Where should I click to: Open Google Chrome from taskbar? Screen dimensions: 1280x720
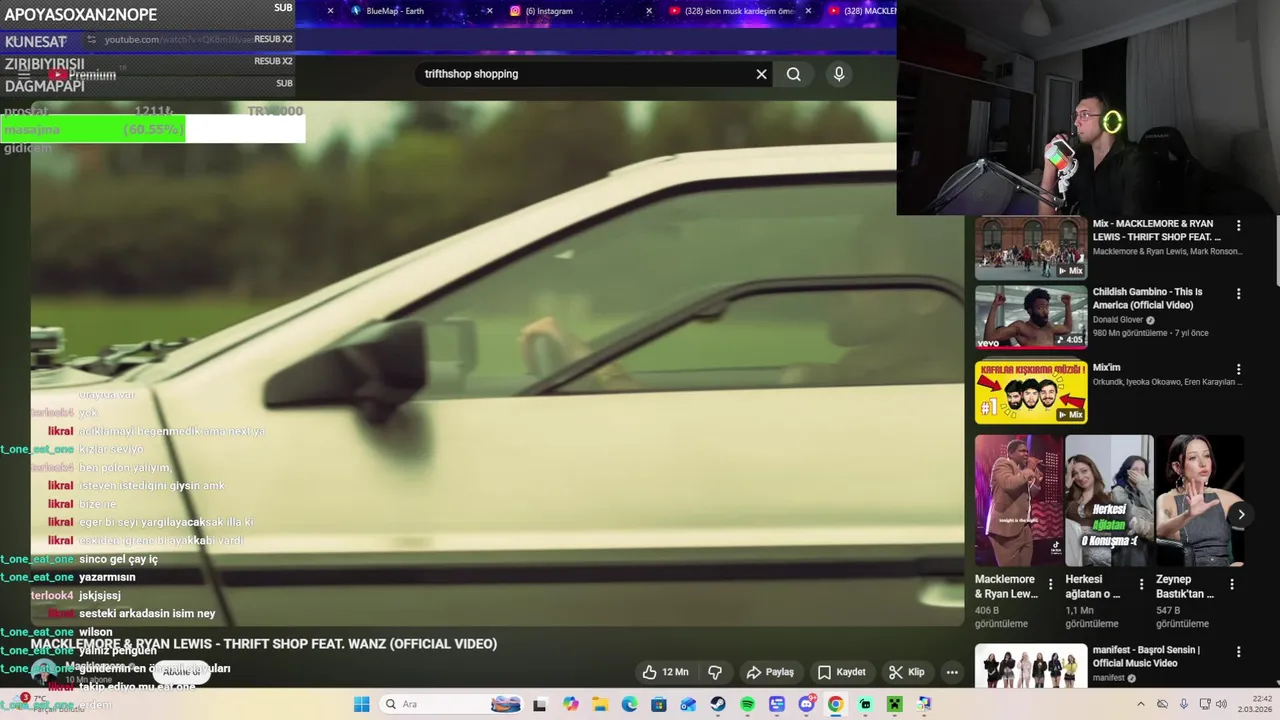tap(835, 704)
